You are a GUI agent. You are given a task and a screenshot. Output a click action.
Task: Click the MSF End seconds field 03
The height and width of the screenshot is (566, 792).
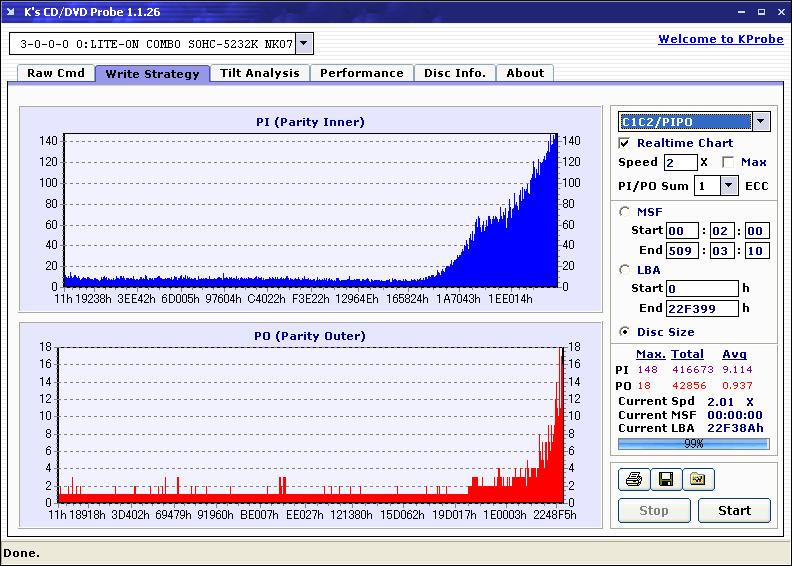[x=722, y=250]
